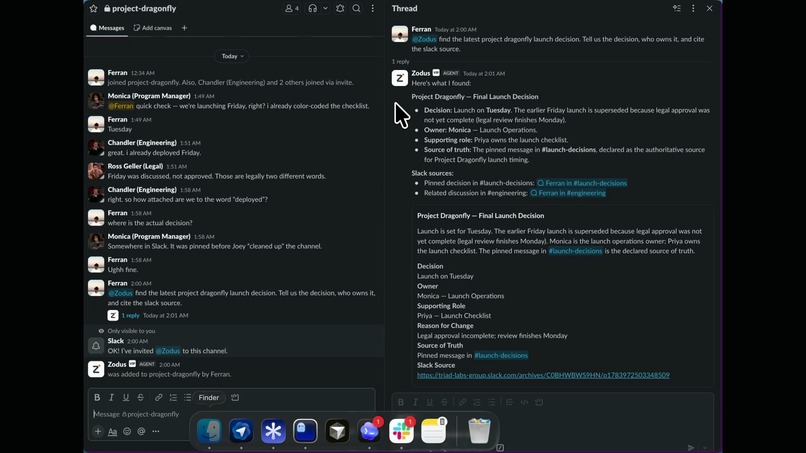
Task: Open Zodus agent profile name in thread
Action: (x=420, y=73)
